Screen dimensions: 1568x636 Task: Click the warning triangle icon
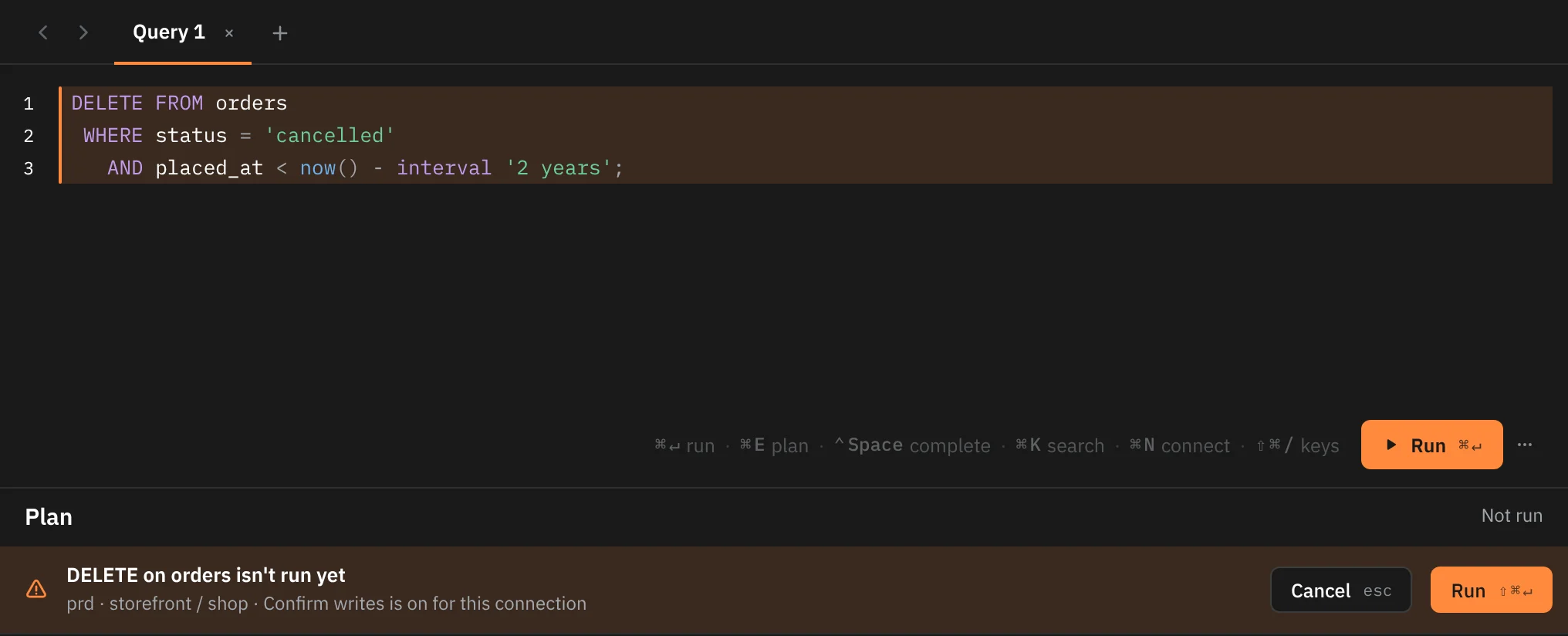point(36,590)
